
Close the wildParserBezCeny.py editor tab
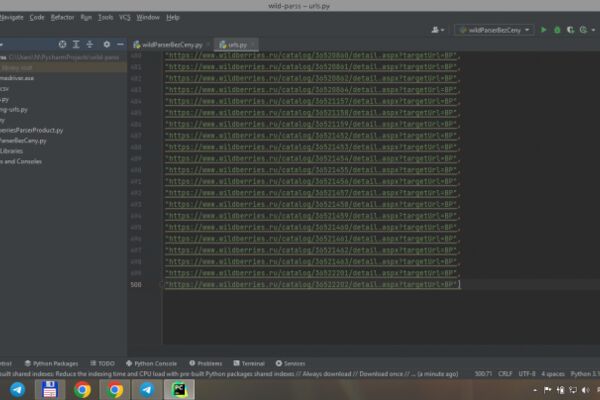[208, 45]
